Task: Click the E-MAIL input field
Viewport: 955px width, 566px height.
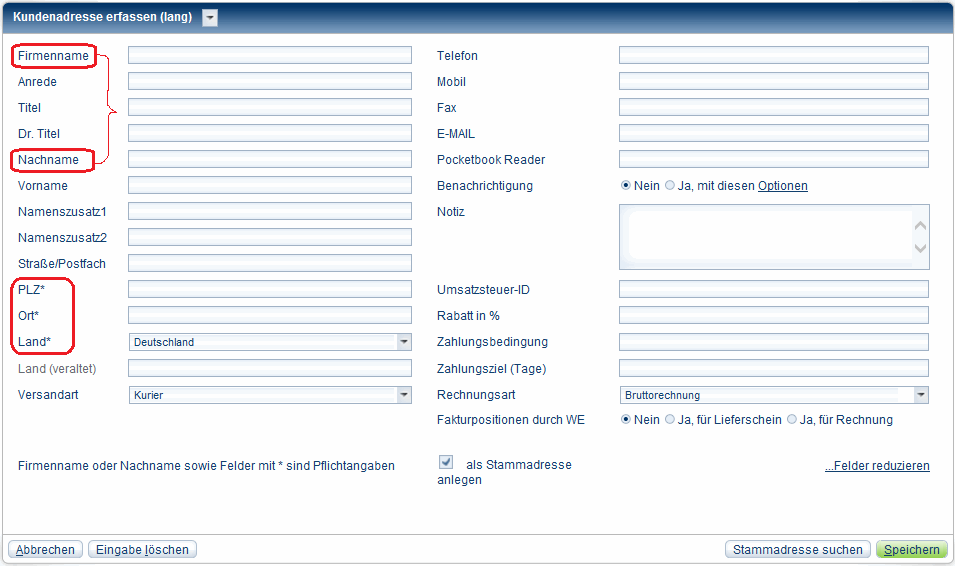Action: (773, 133)
